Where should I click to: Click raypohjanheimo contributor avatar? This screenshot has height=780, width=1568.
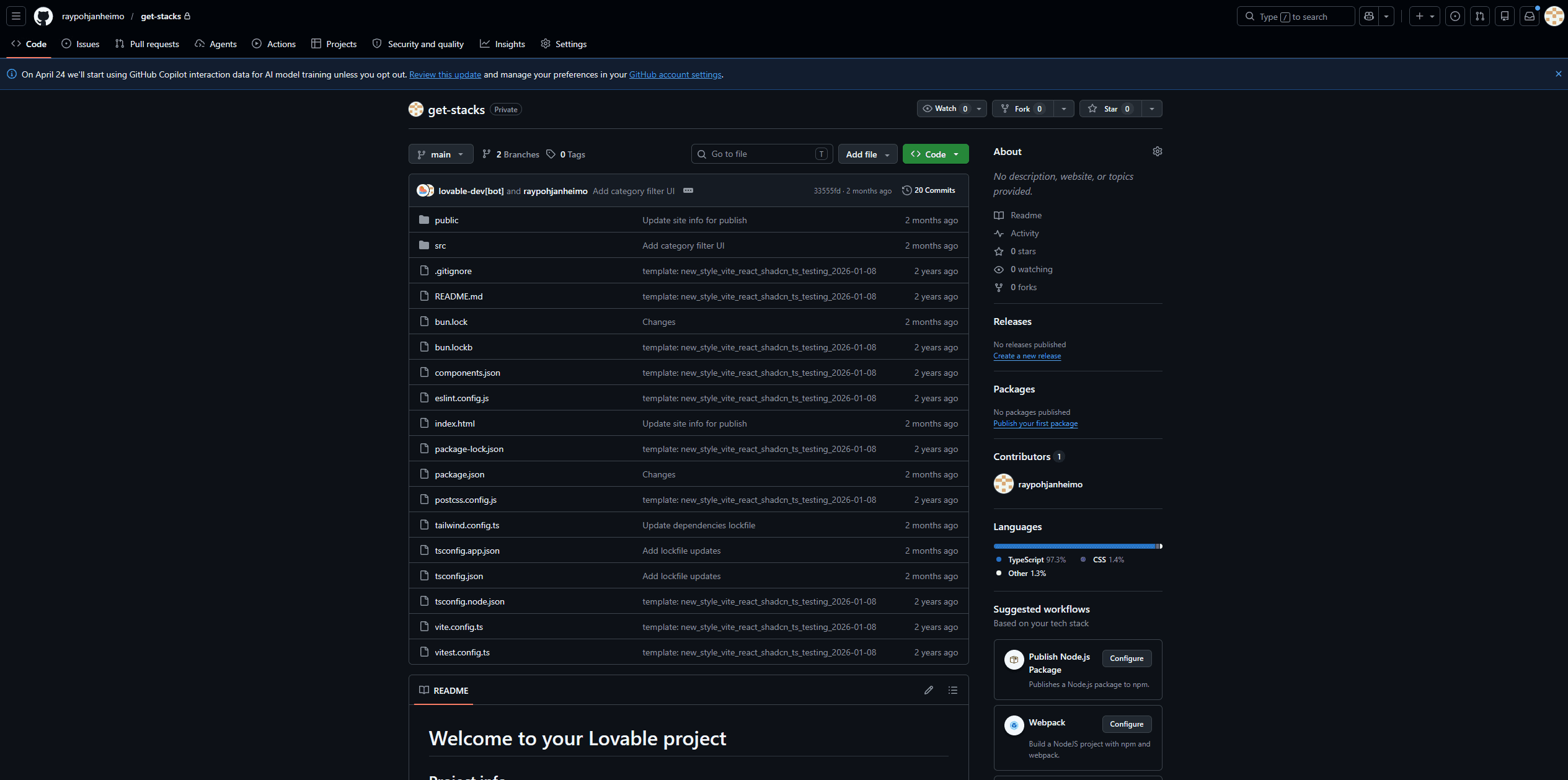tap(1003, 484)
